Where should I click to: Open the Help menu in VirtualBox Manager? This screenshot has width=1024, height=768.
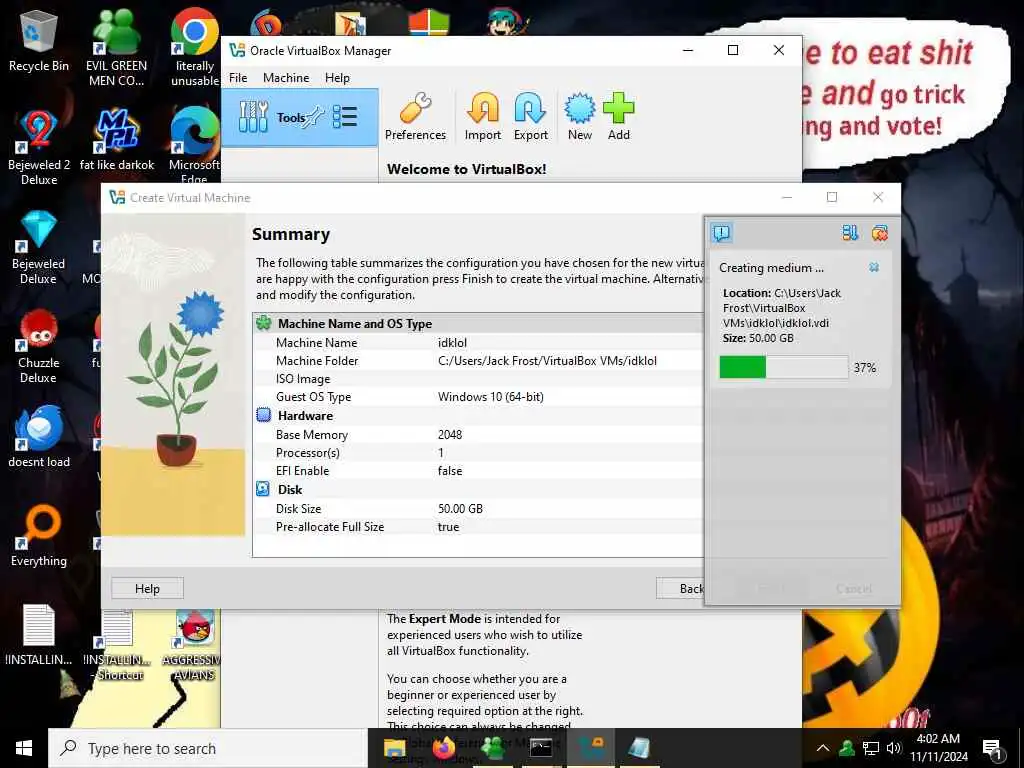pos(337,78)
